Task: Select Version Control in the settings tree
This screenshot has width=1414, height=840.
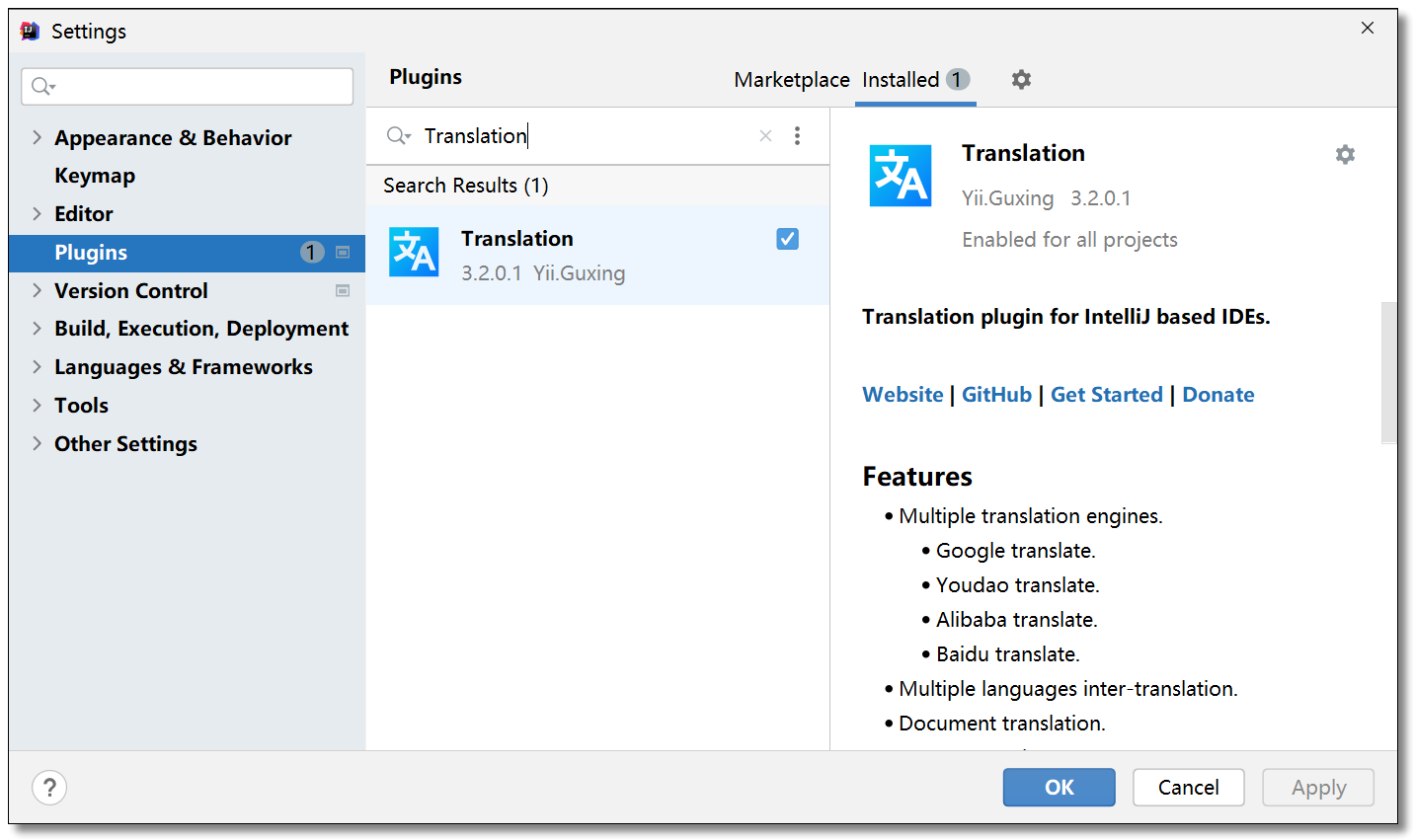Action: 131,290
